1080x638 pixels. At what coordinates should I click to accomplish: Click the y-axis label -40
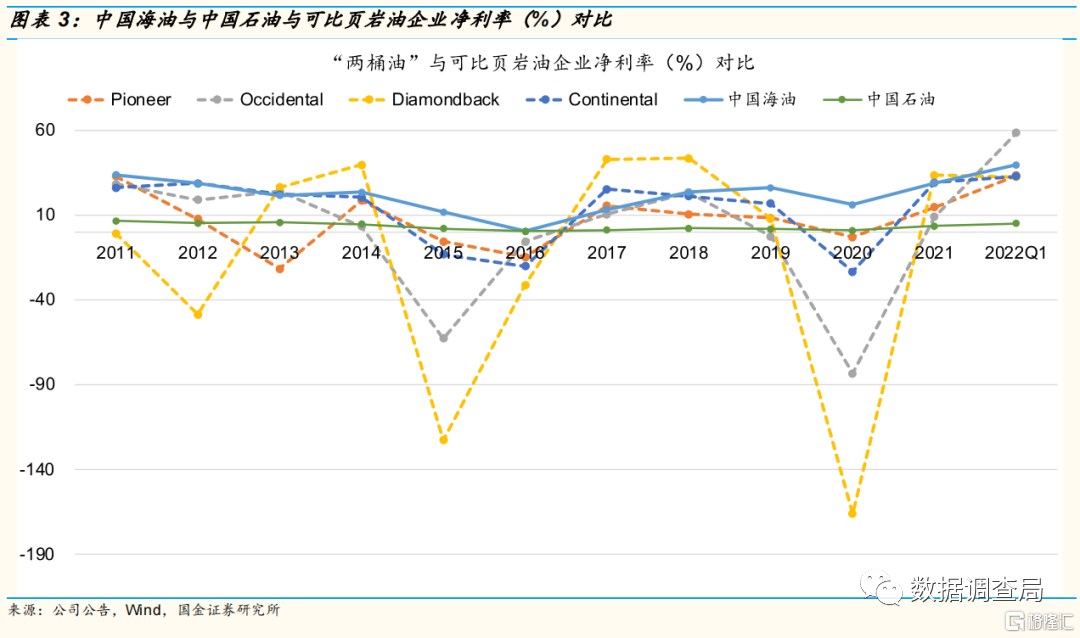click(x=41, y=299)
